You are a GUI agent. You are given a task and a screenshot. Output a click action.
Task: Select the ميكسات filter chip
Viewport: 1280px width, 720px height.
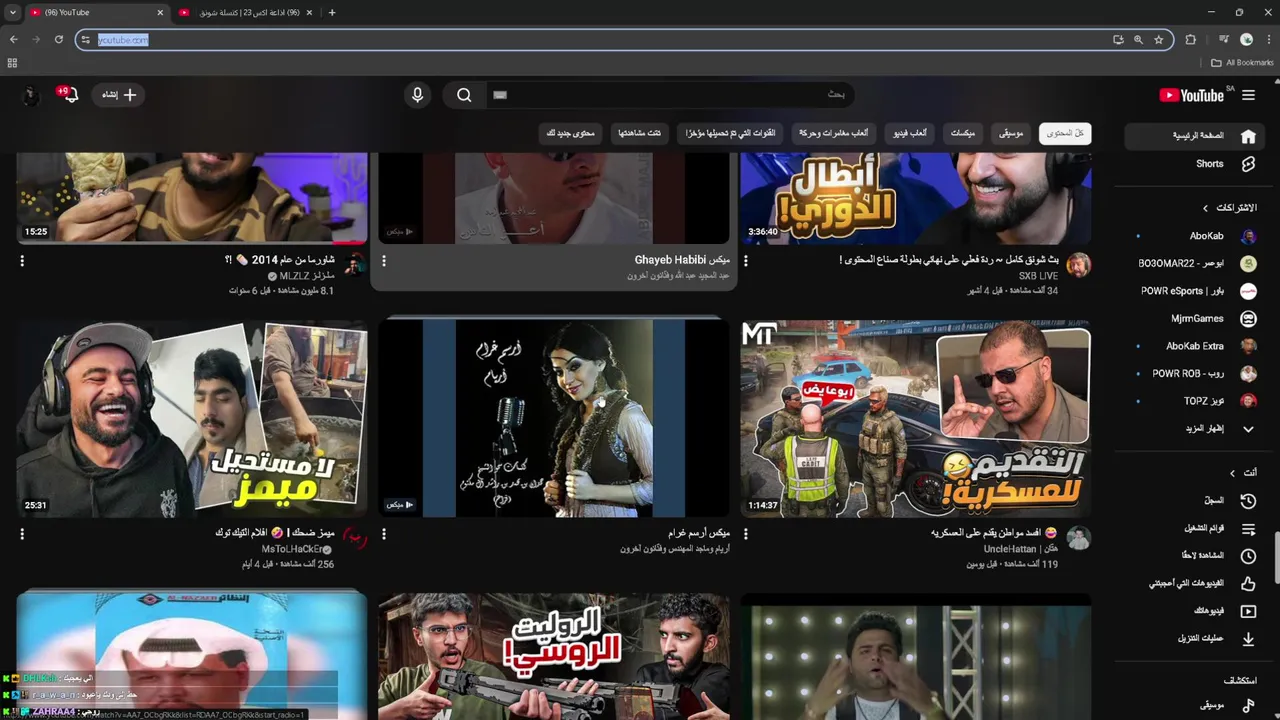click(963, 133)
